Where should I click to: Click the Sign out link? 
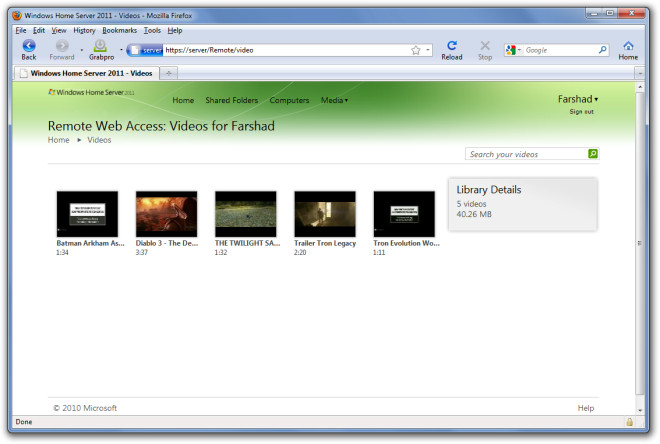(581, 112)
